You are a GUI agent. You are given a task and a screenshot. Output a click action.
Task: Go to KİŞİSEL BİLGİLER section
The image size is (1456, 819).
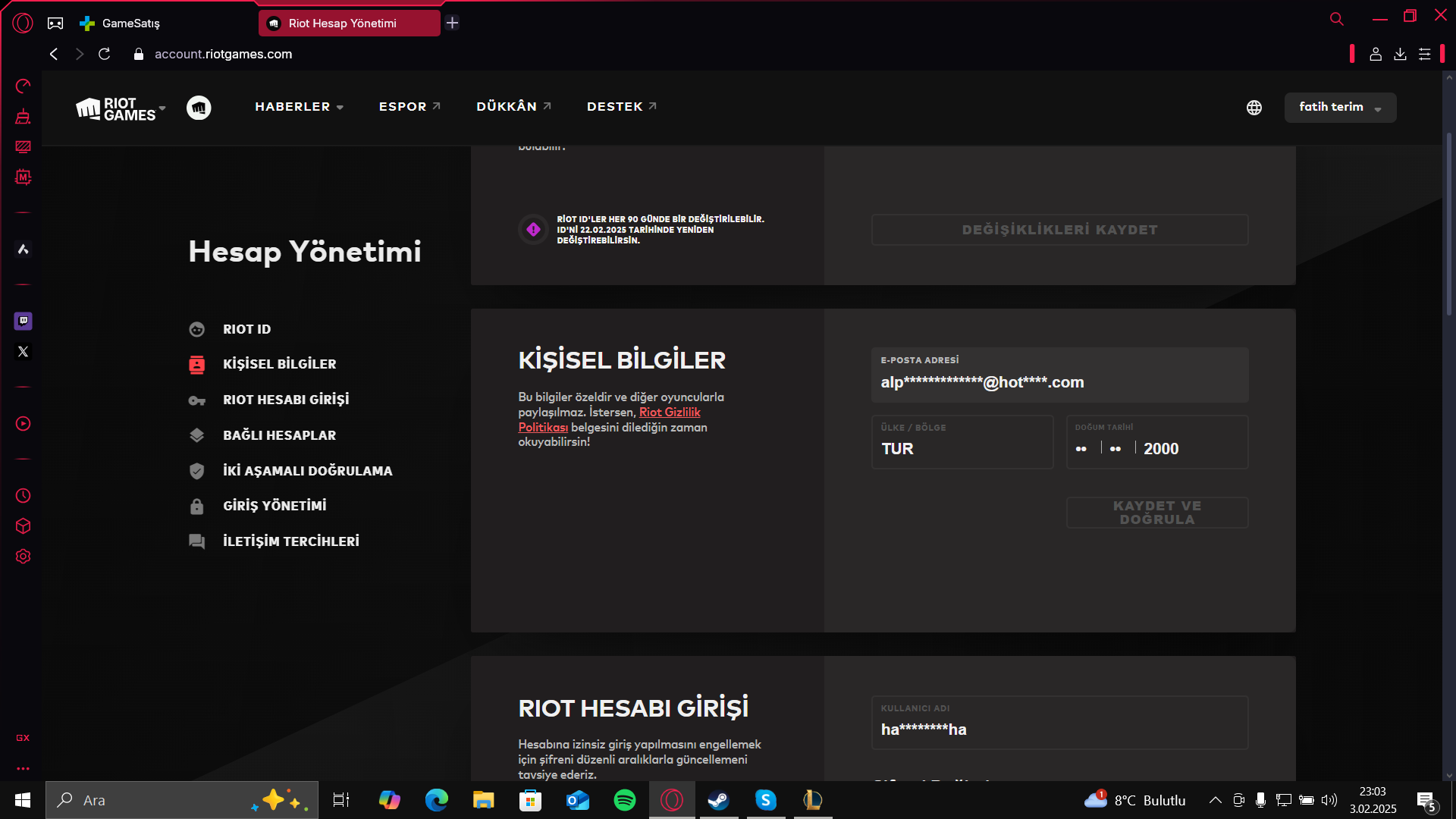point(262,364)
